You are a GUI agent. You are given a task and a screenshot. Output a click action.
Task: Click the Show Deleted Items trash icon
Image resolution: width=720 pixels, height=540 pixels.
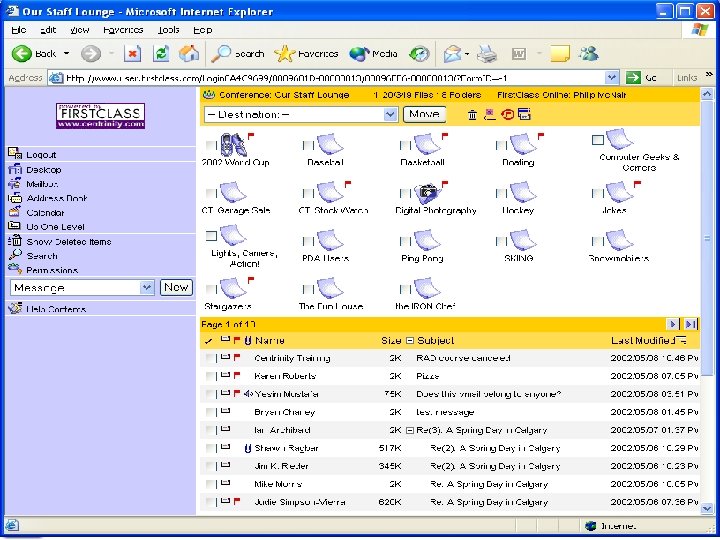coord(15,241)
